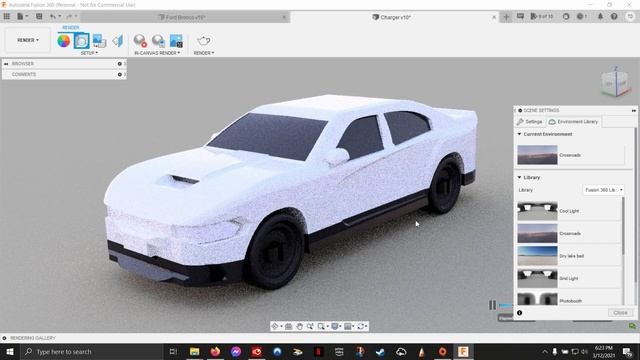Image resolution: width=640 pixels, height=360 pixels.
Task: Open the Help question mark menu
Action: (614, 17)
